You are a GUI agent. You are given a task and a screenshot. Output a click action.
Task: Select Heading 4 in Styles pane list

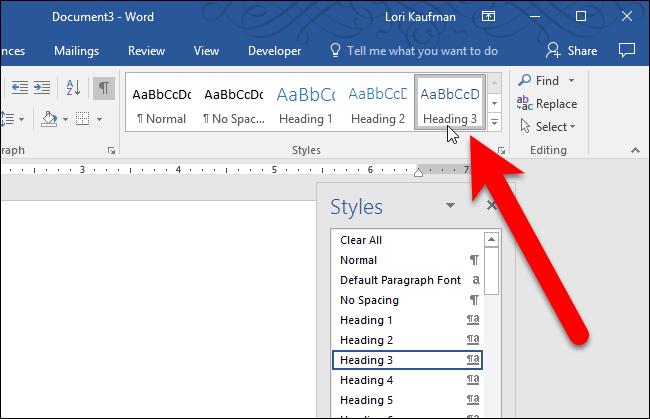tap(407, 380)
